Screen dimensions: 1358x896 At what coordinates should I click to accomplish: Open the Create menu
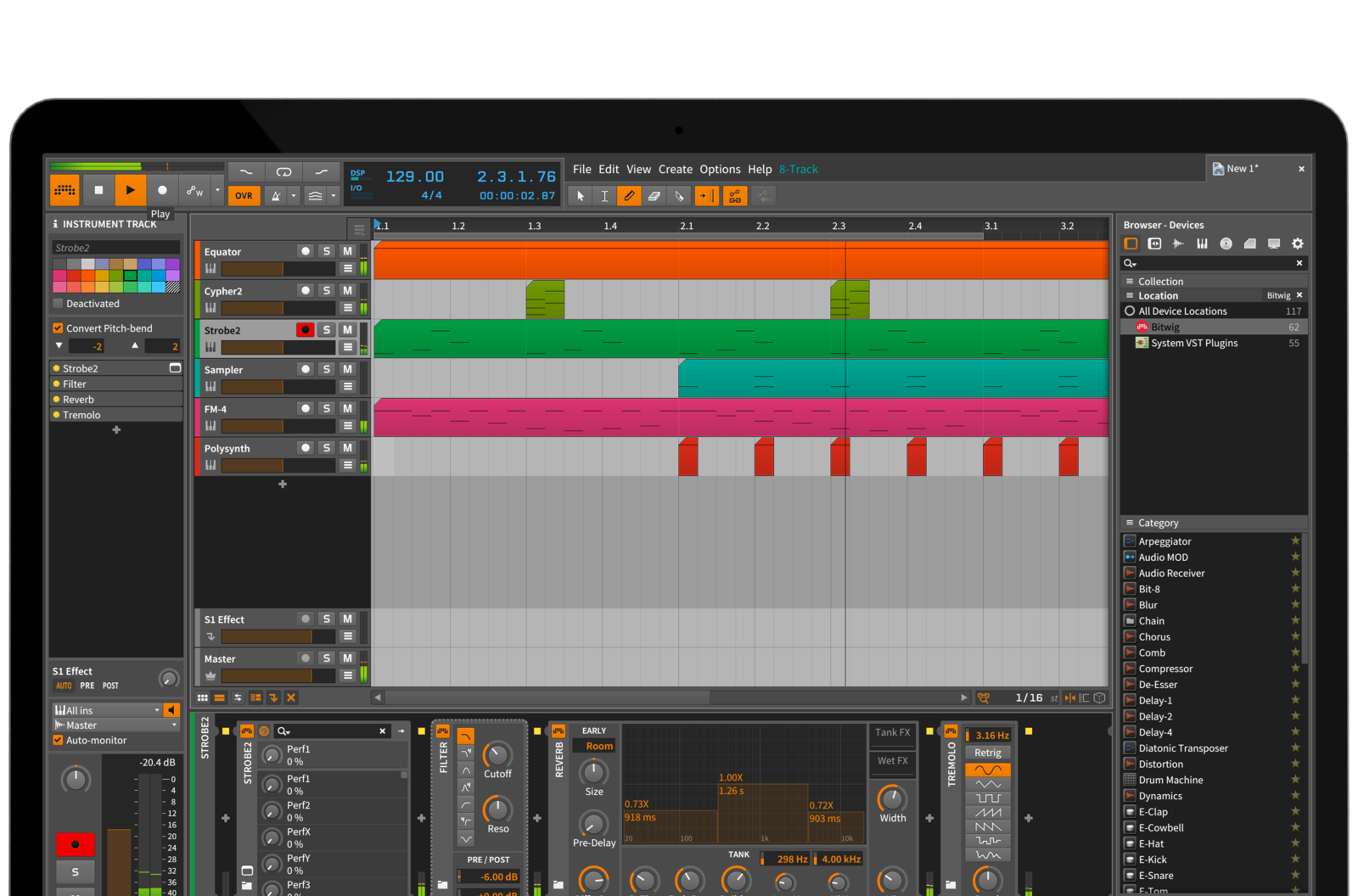point(675,170)
